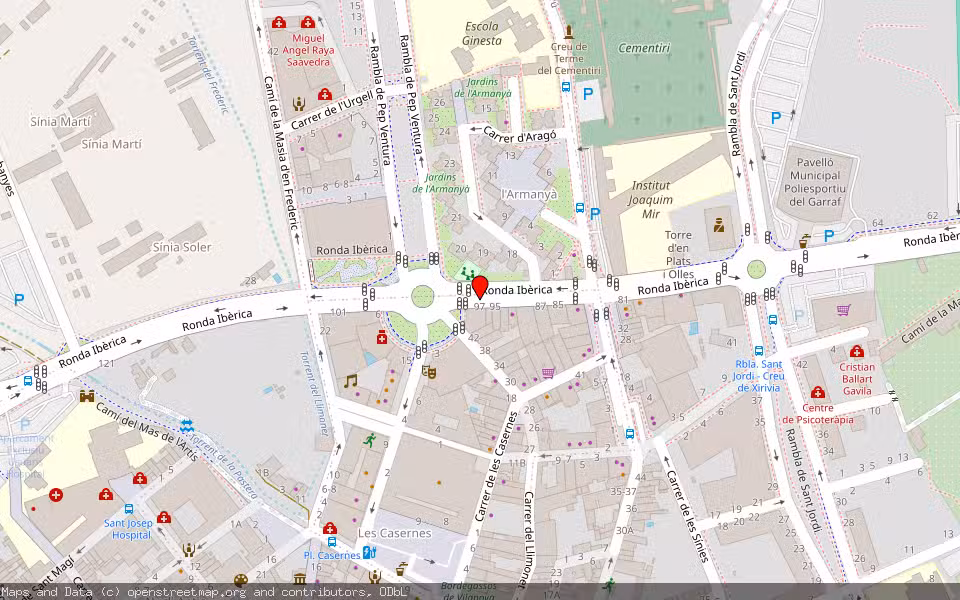
Task: Select the Les Casernes label
Action: point(394,533)
